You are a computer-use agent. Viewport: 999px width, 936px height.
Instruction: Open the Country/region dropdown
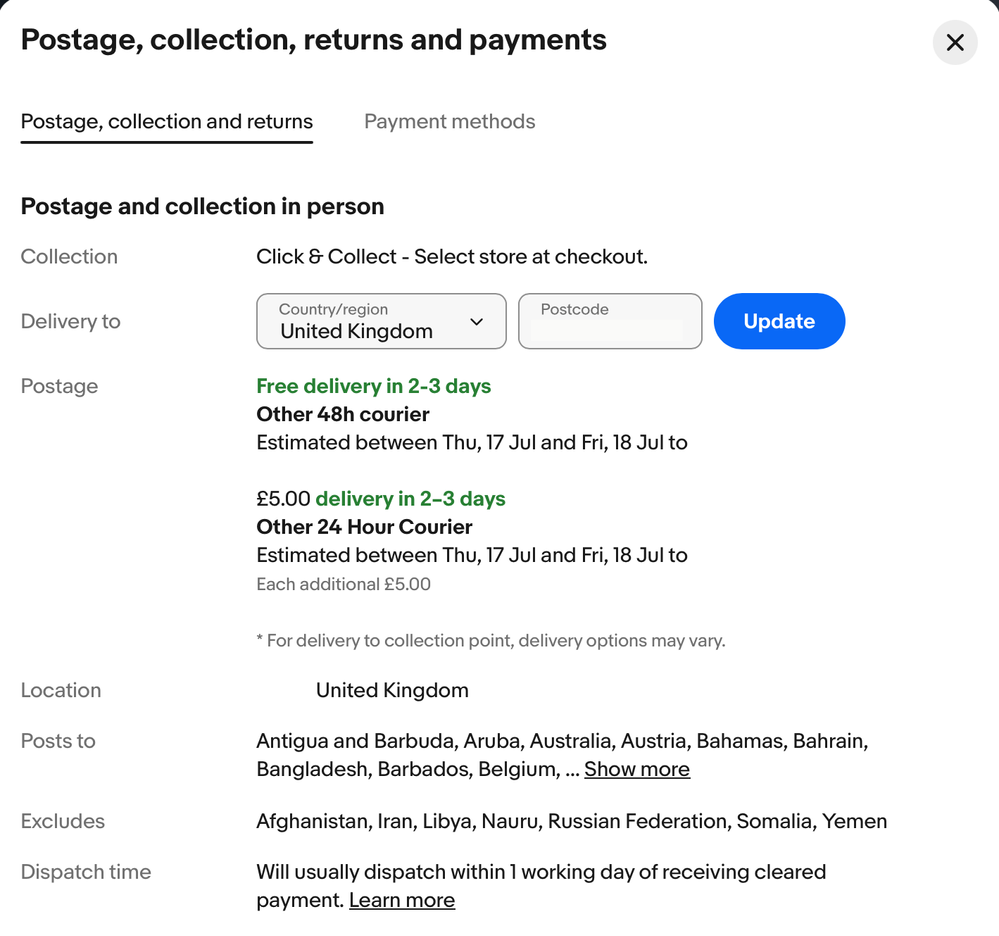click(381, 321)
